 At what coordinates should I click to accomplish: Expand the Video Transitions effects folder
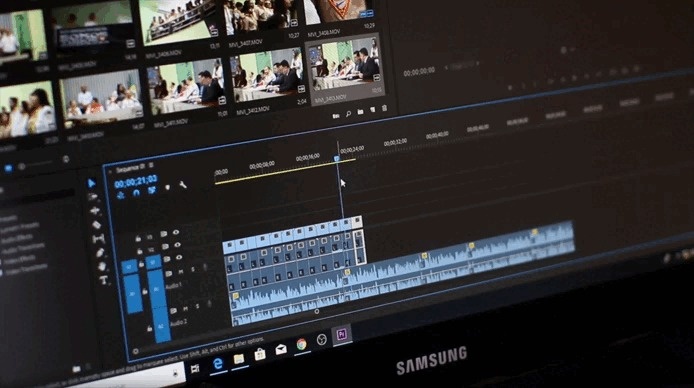tap(26, 268)
